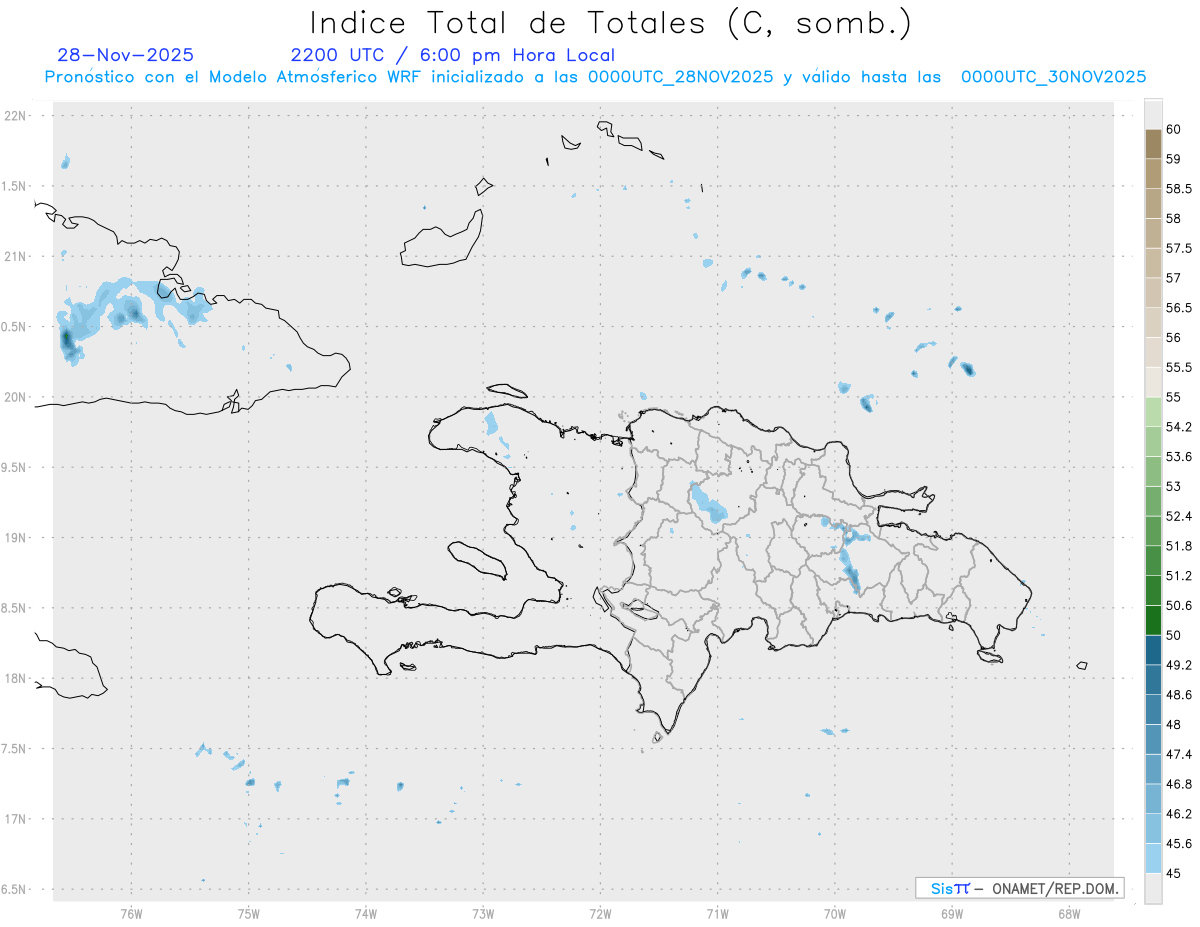The image size is (1200, 927).
Task: Click the latitude axis label '21N'
Action: [15, 257]
